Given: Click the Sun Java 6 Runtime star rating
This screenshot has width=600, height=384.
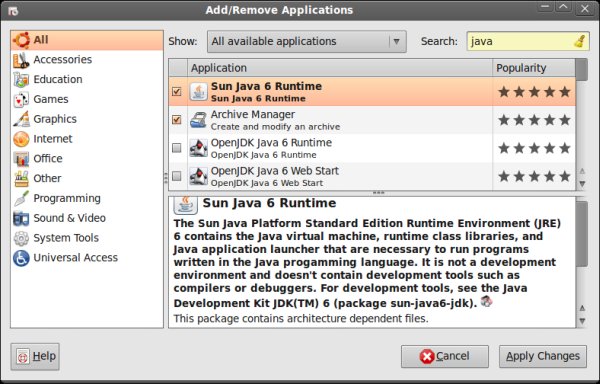Looking at the screenshot, I should pyautogui.click(x=534, y=92).
